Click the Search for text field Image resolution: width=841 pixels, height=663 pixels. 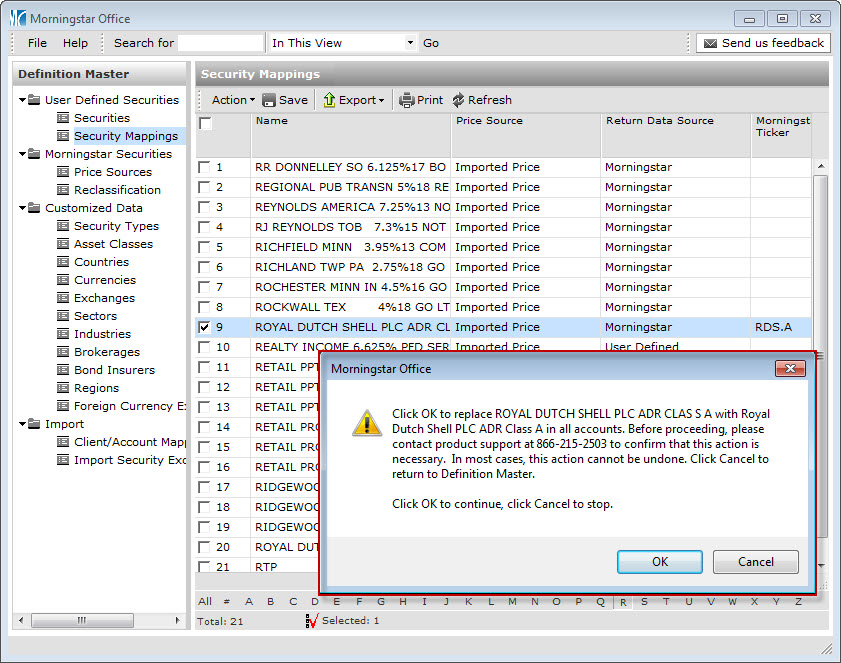click(220, 43)
